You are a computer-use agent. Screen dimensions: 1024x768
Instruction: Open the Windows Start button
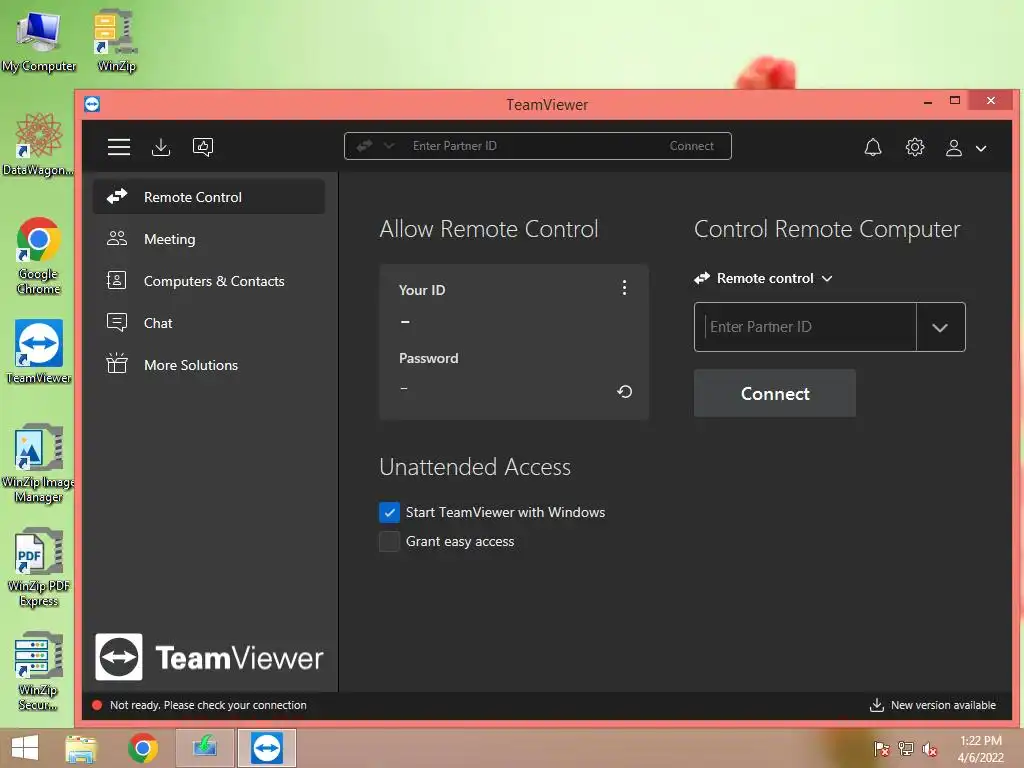pos(25,748)
